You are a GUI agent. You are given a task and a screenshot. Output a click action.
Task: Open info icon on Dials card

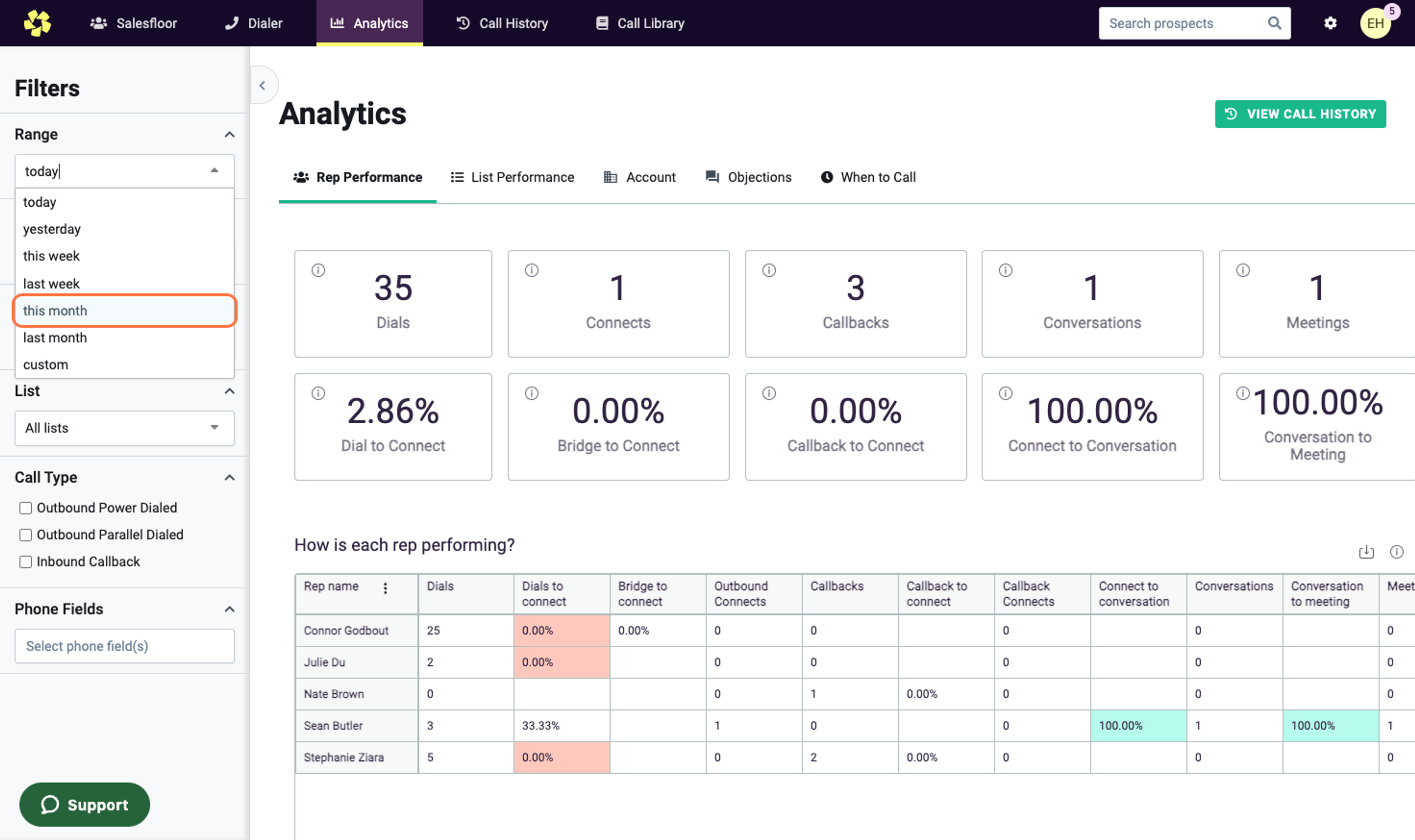pyautogui.click(x=318, y=270)
